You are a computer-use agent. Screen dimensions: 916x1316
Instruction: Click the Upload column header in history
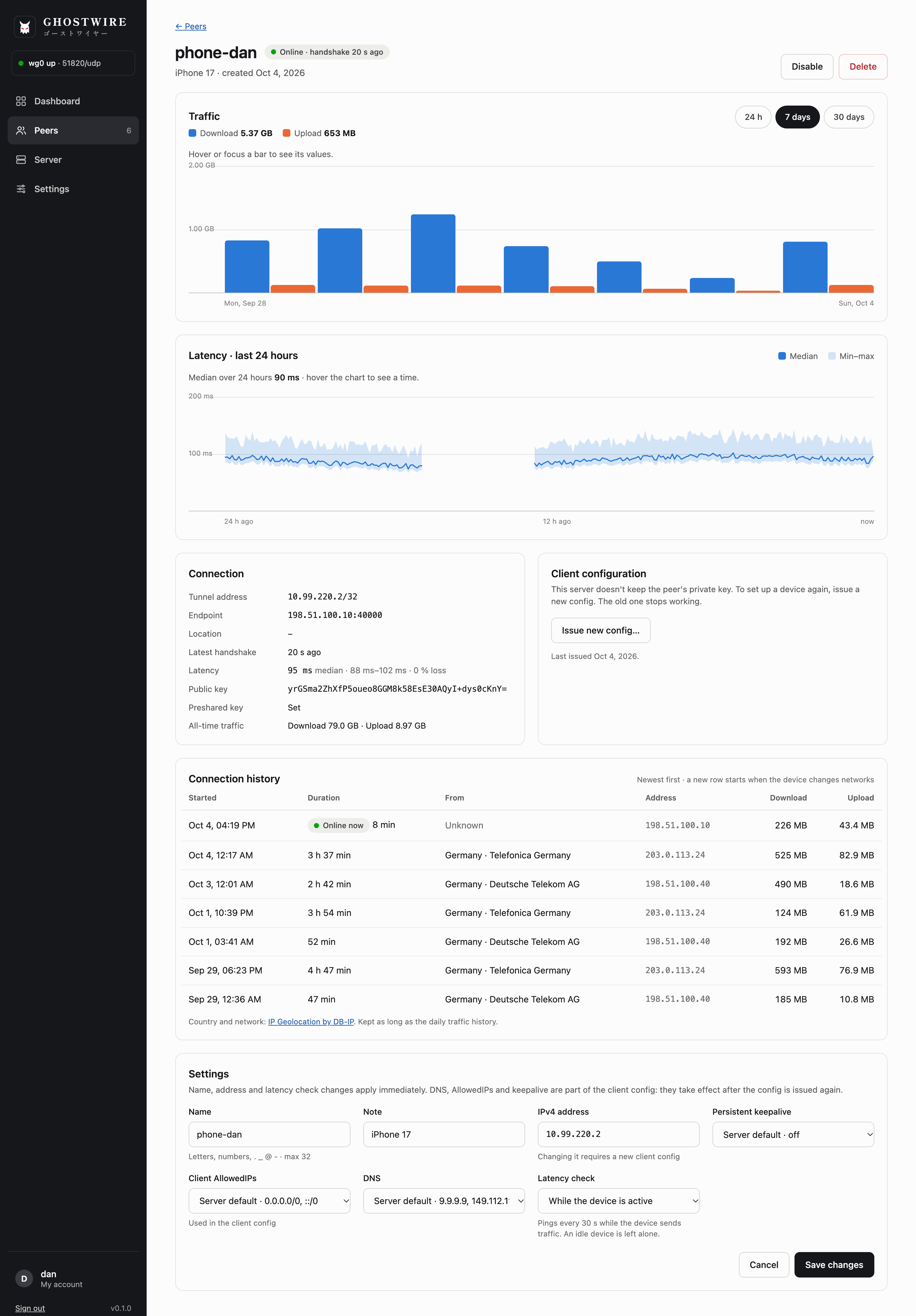click(x=860, y=798)
